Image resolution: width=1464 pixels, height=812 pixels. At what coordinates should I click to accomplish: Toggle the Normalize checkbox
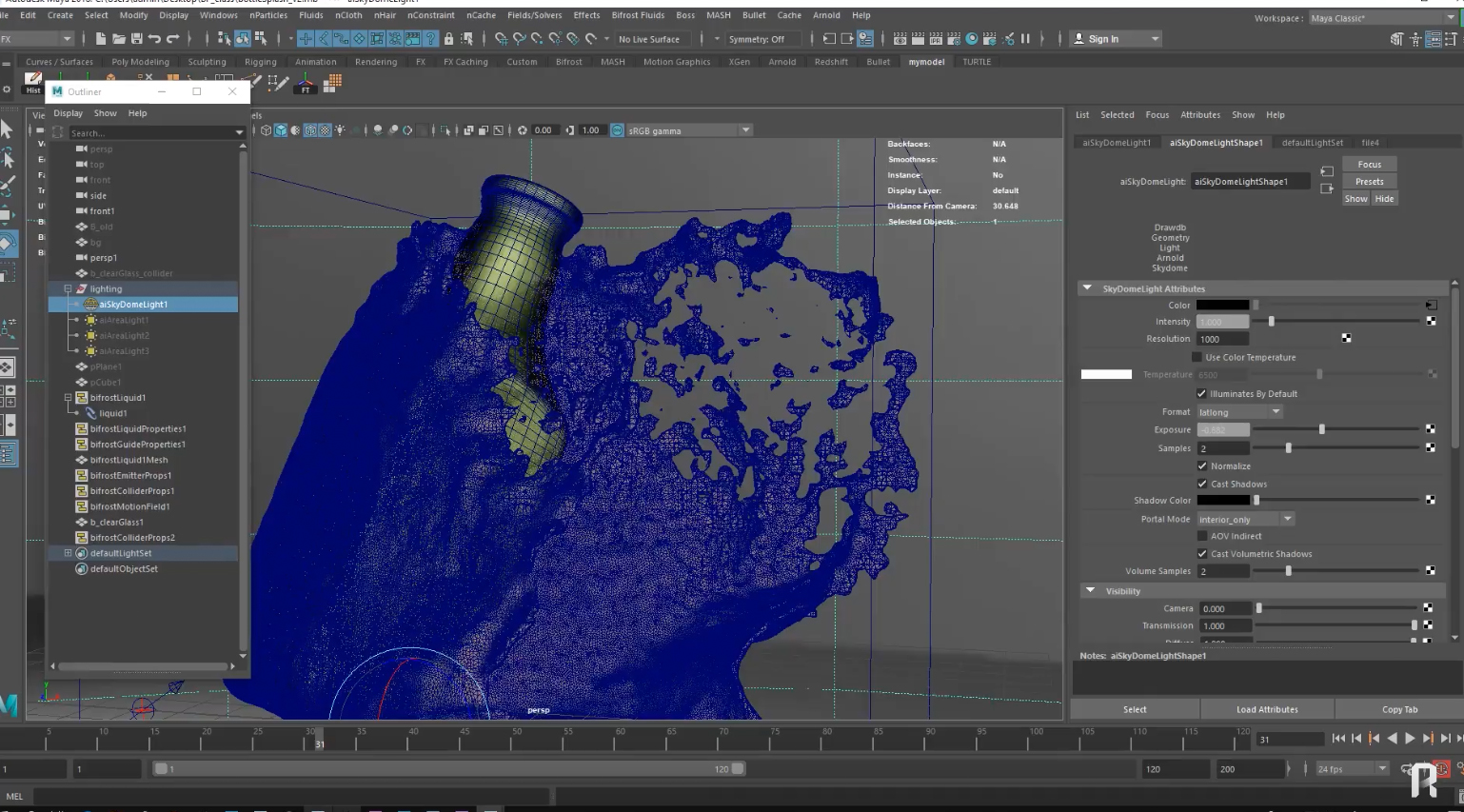coord(1202,466)
